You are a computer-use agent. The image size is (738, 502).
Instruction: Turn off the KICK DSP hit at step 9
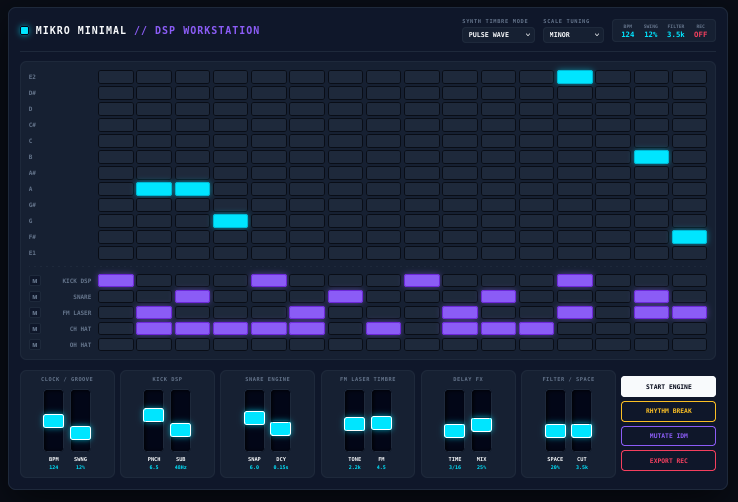point(422,281)
